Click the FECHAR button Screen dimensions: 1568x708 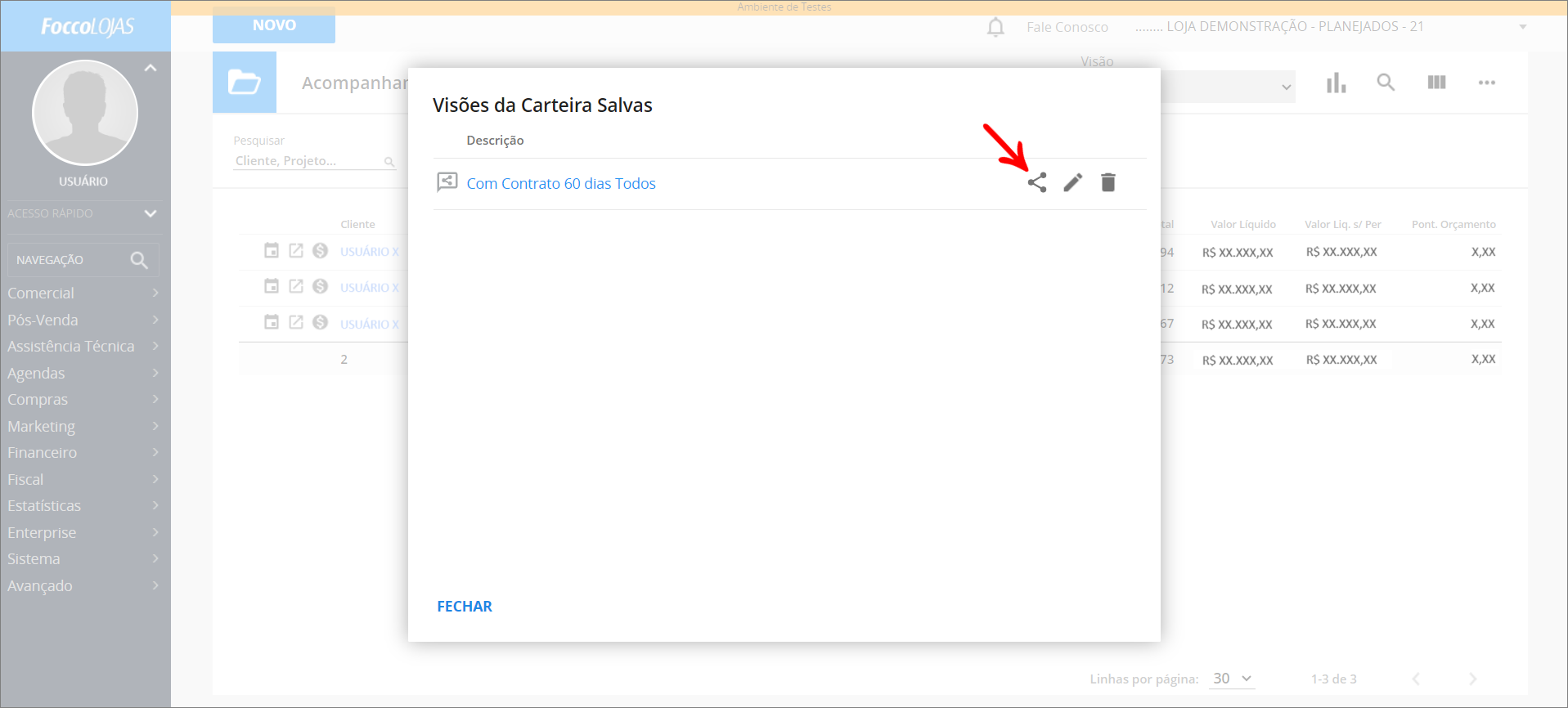[465, 607]
